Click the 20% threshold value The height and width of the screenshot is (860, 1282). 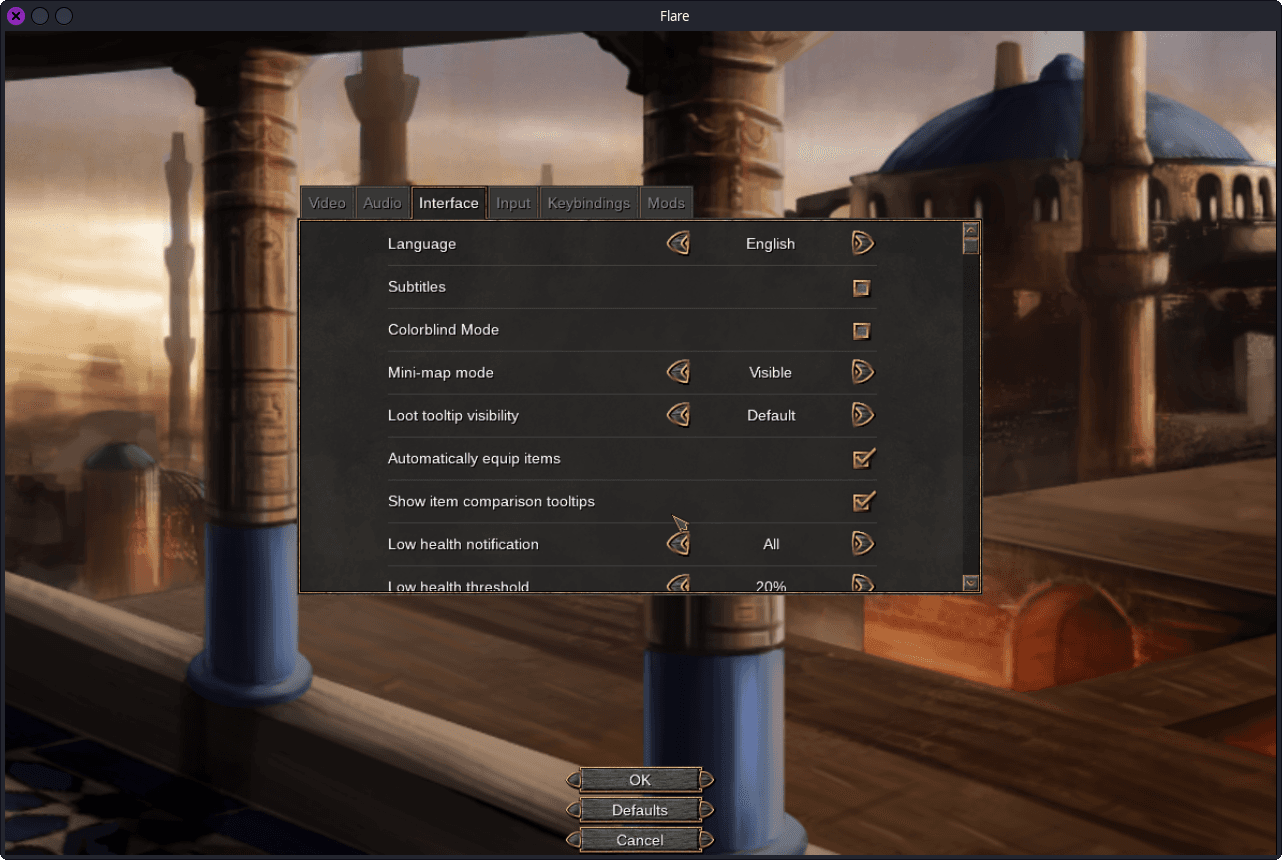point(771,586)
